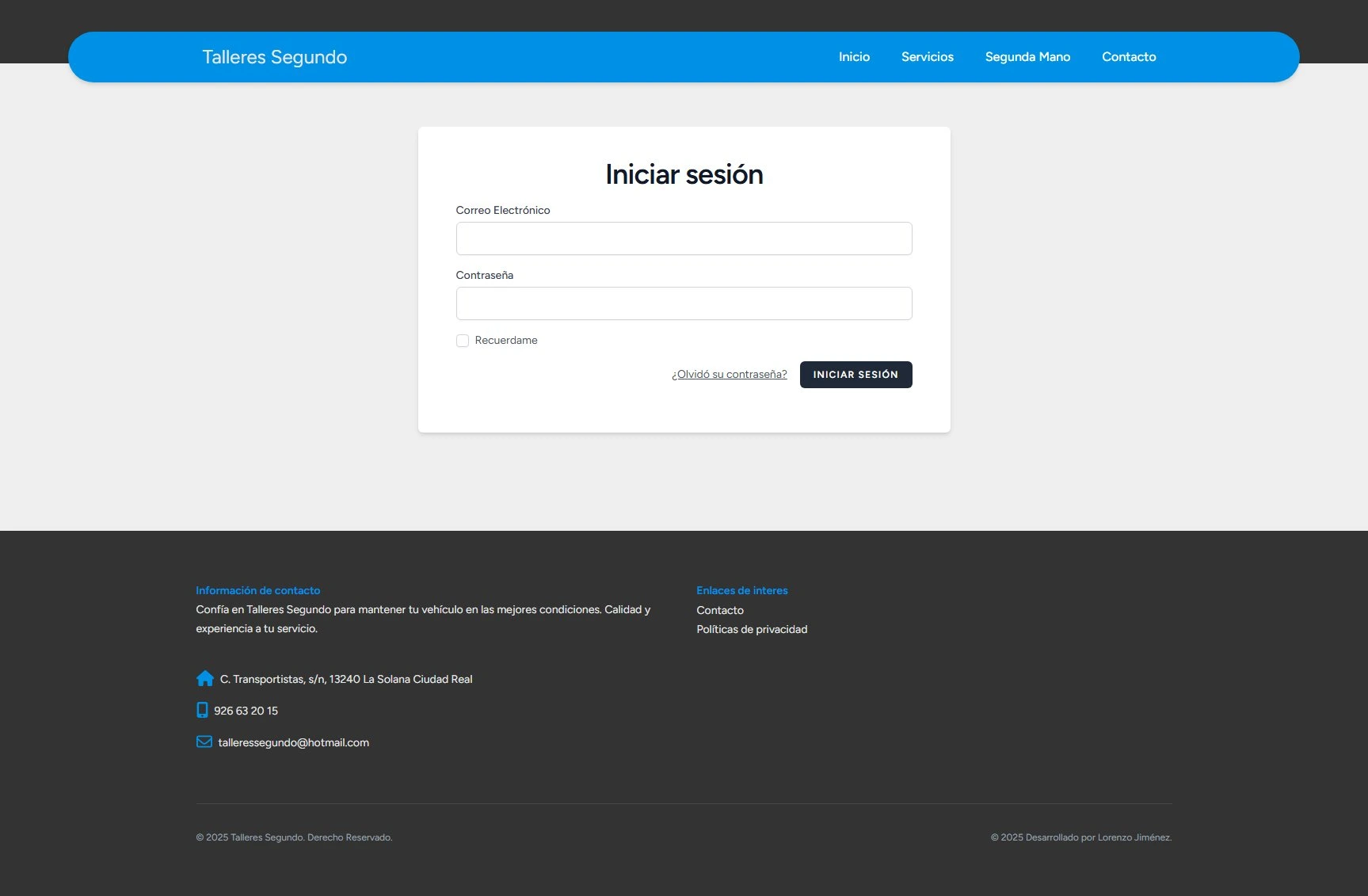Viewport: 1368px width, 896px height.
Task: Click the tallêressegundo@hotmail.com email text
Action: (294, 742)
